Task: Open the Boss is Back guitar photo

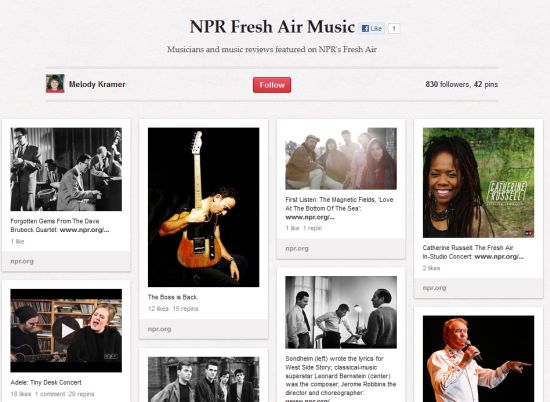Action: click(x=203, y=207)
